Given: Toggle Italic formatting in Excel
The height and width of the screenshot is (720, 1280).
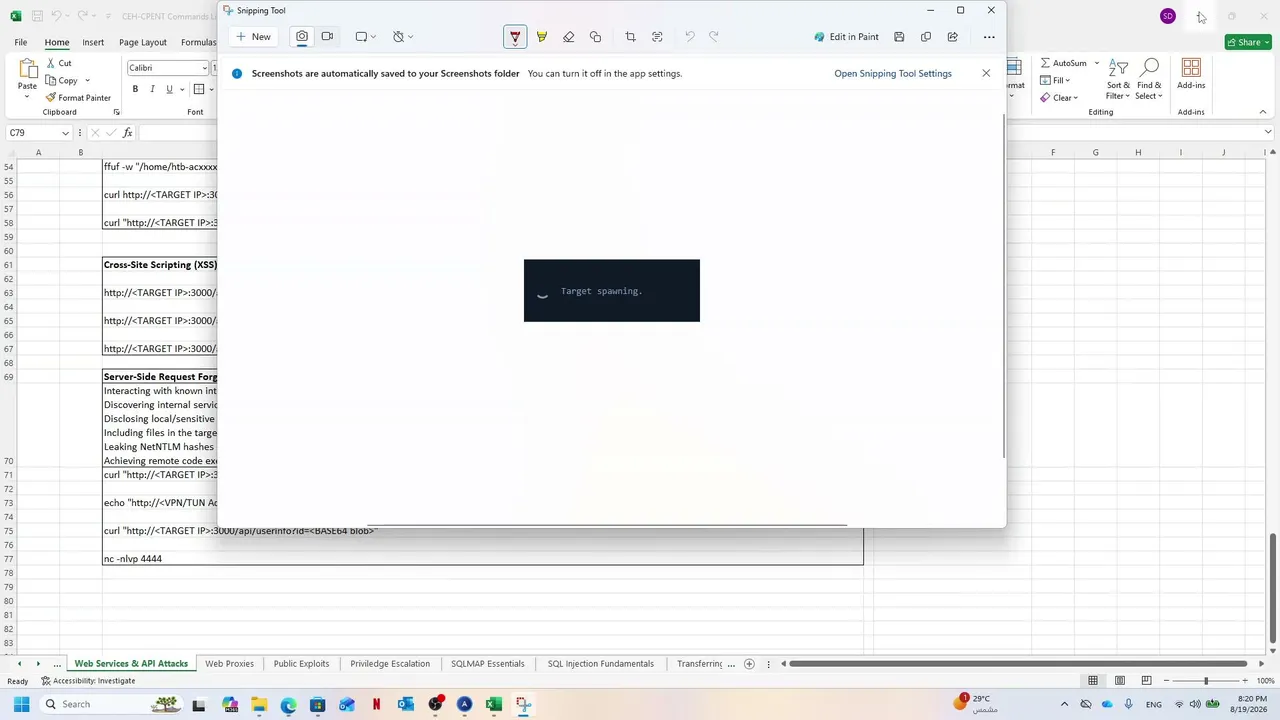Looking at the screenshot, I should (152, 89).
